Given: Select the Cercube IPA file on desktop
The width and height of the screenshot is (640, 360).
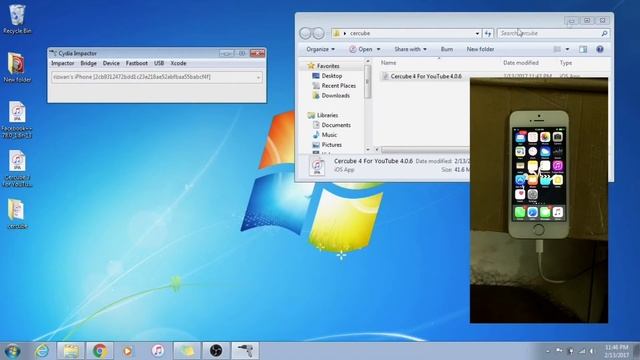Looking at the screenshot, I should click(17, 169).
